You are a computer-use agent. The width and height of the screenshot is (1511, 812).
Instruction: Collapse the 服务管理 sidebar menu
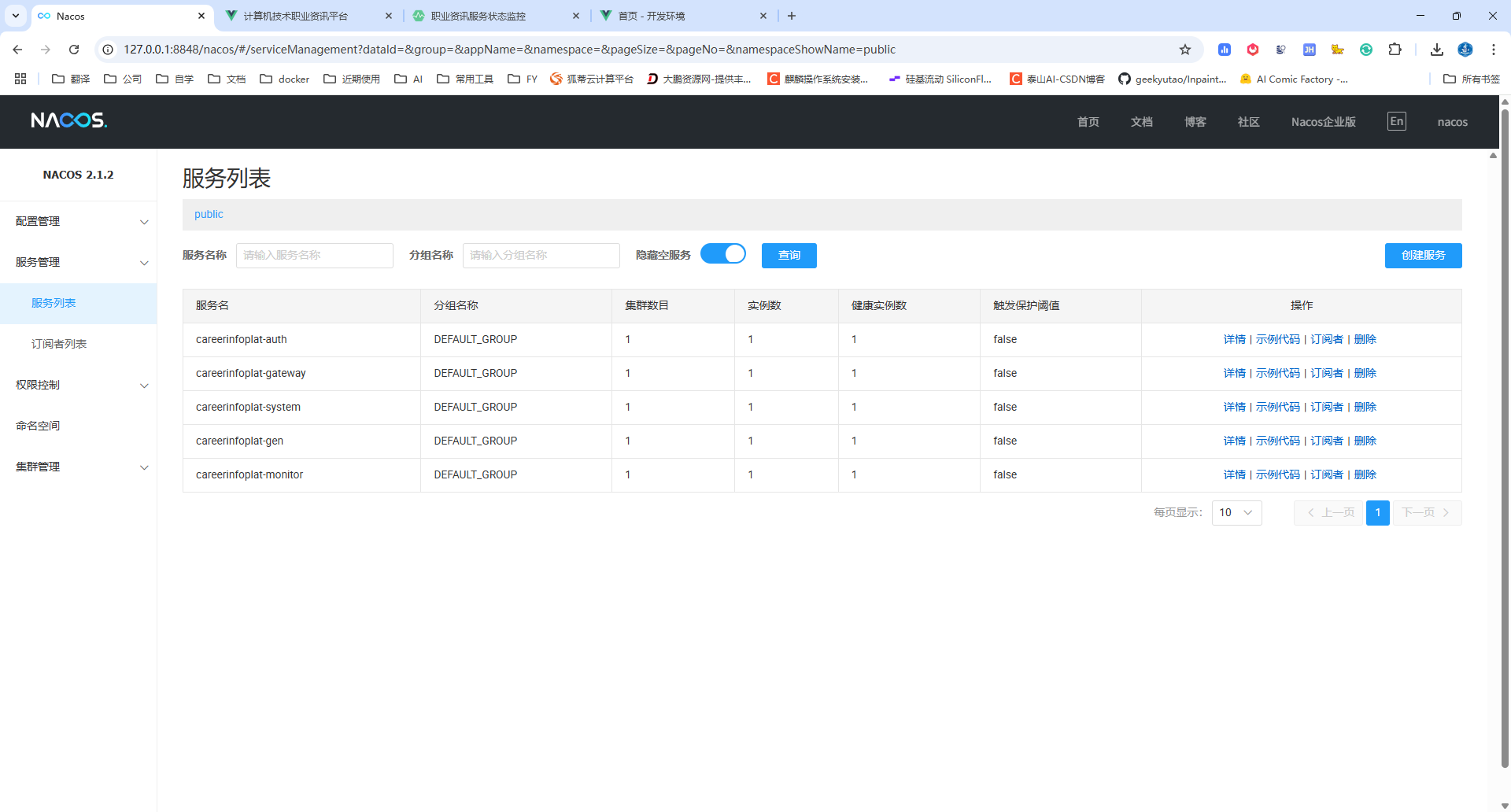coord(79,263)
